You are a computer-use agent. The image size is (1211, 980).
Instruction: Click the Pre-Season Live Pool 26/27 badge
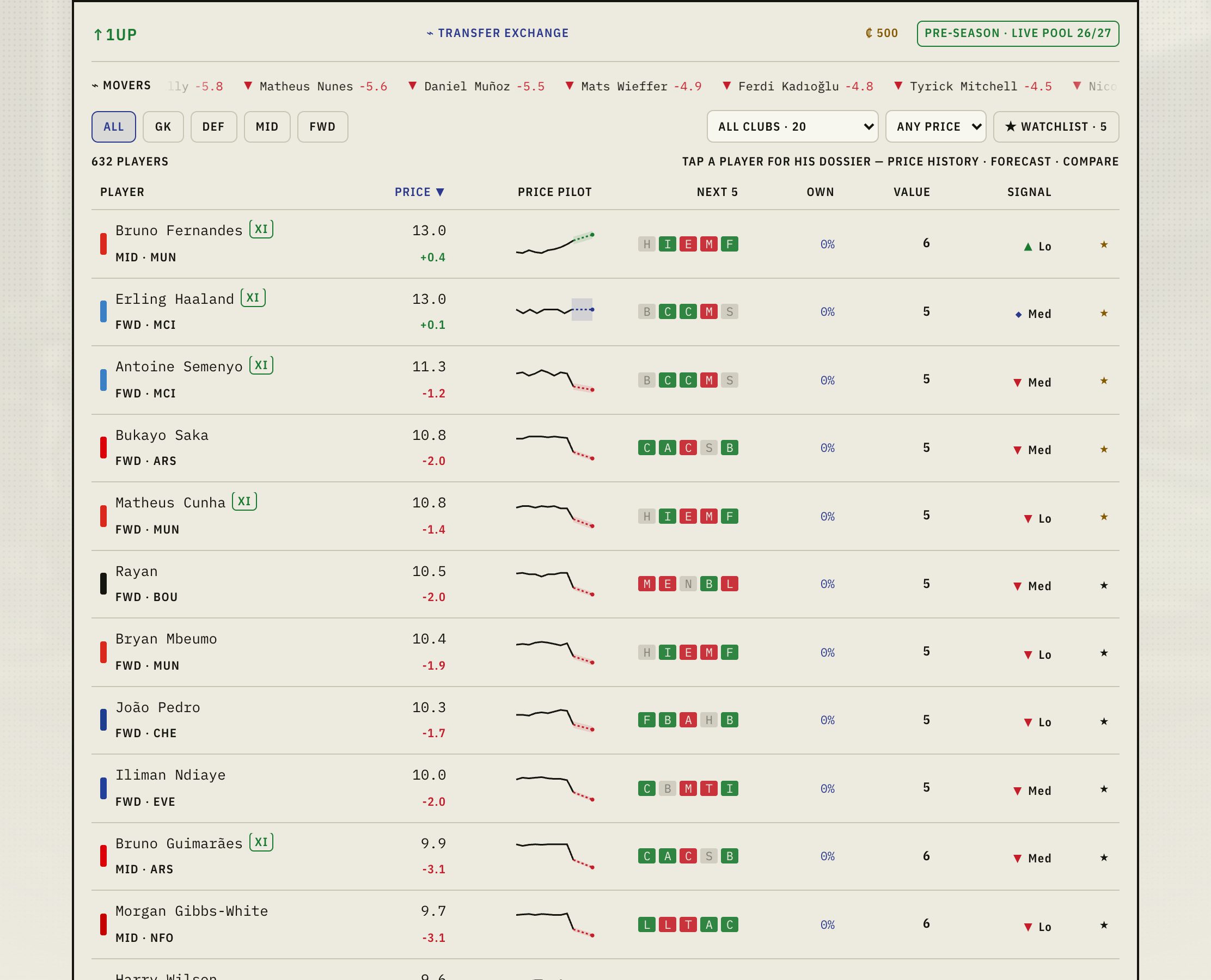tap(1018, 33)
